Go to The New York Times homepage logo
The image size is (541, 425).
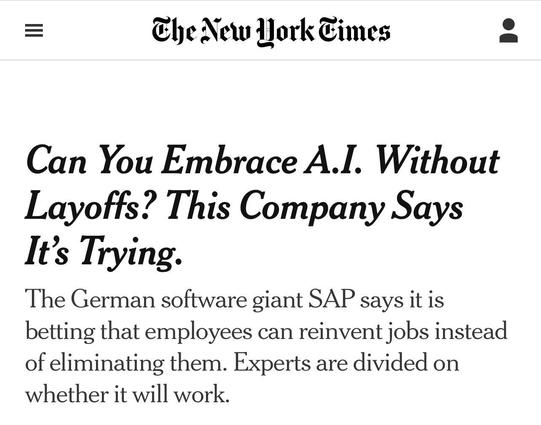pyautogui.click(x=271, y=31)
